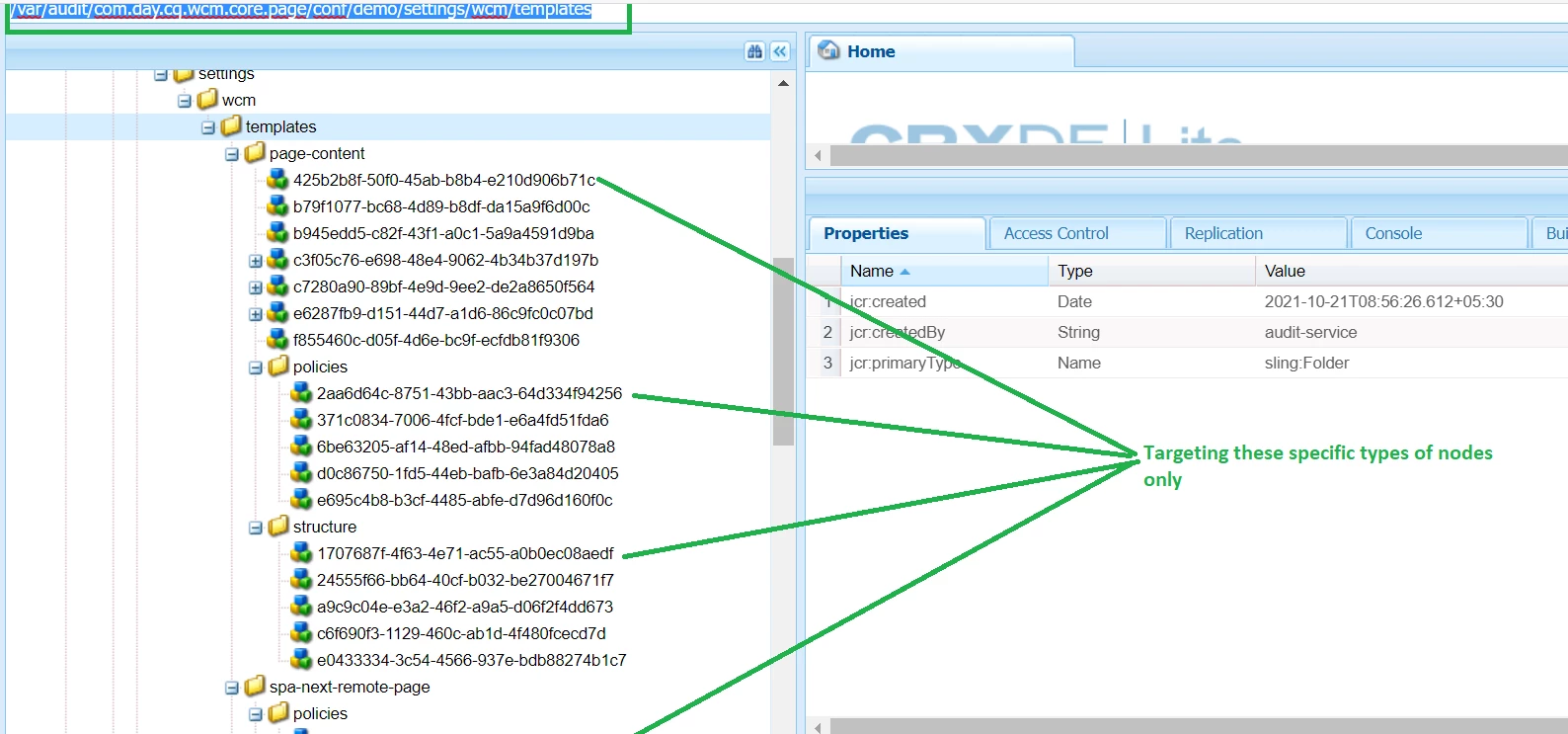
Task: Open the Replication tab
Action: pyautogui.click(x=1259, y=233)
